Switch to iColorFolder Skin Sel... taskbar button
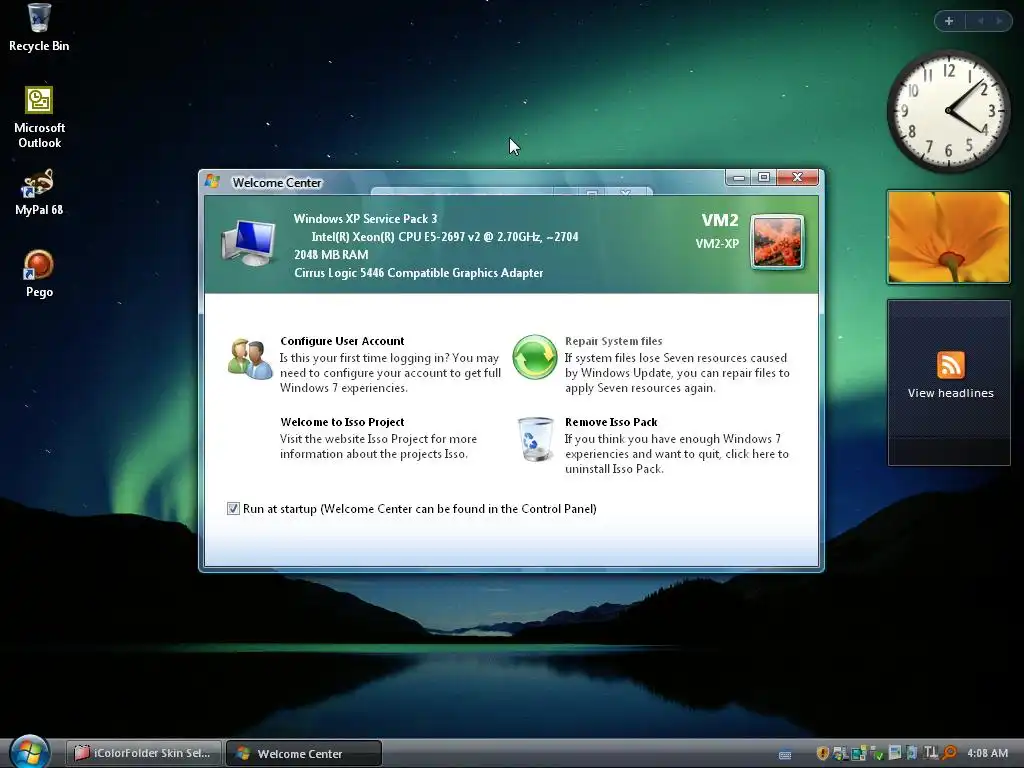 (x=144, y=753)
